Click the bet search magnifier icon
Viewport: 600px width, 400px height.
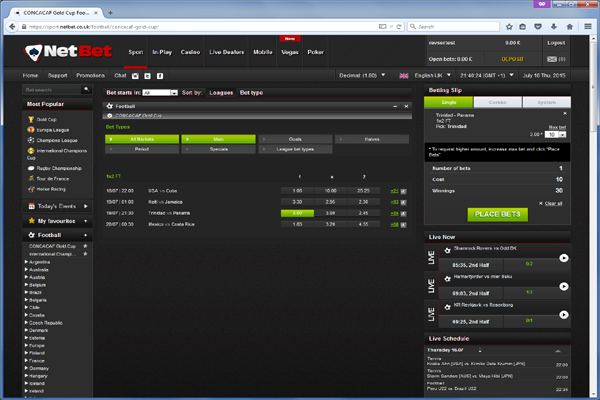86,90
